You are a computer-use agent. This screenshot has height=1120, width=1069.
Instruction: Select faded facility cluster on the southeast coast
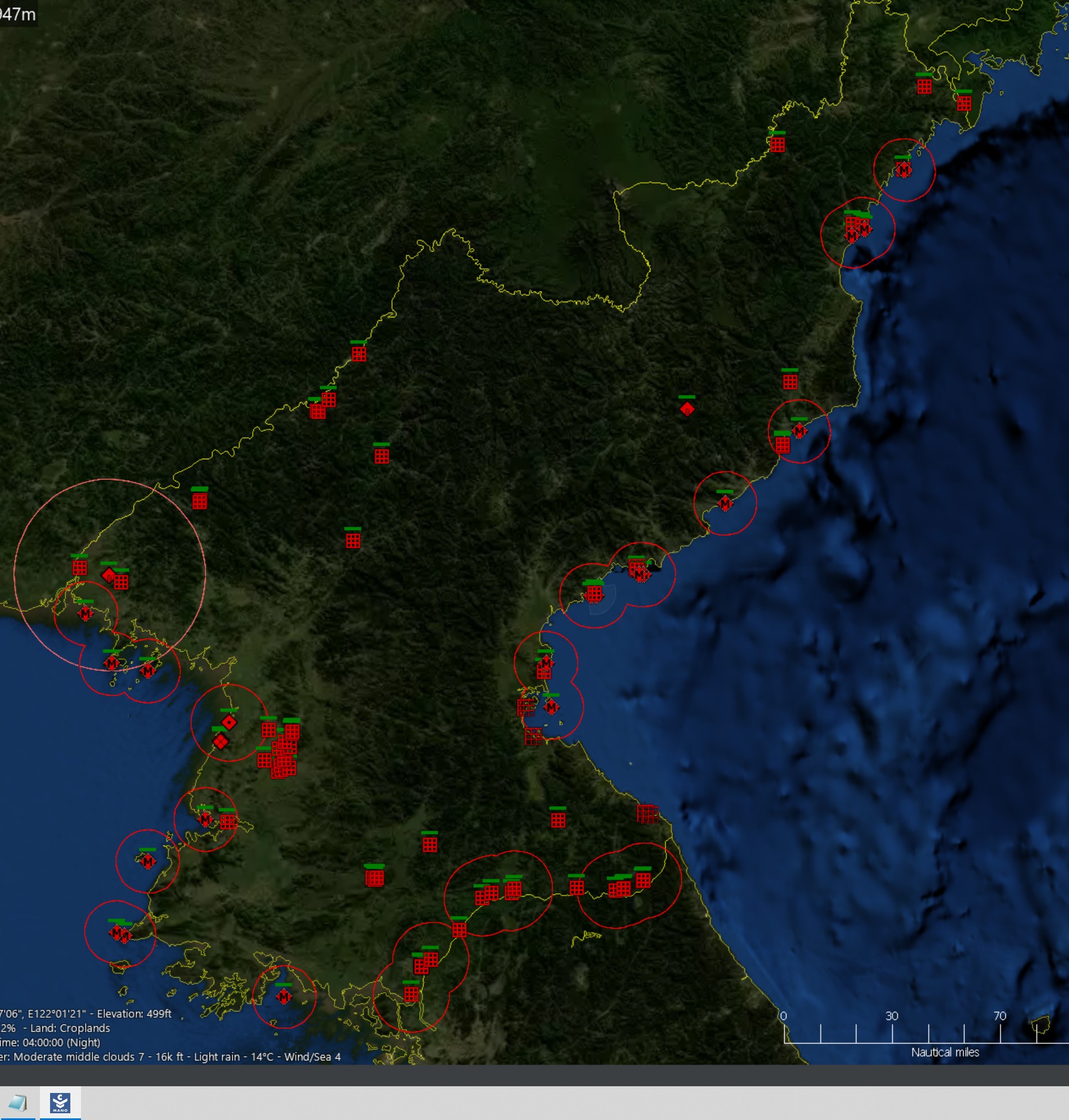[x=648, y=813]
